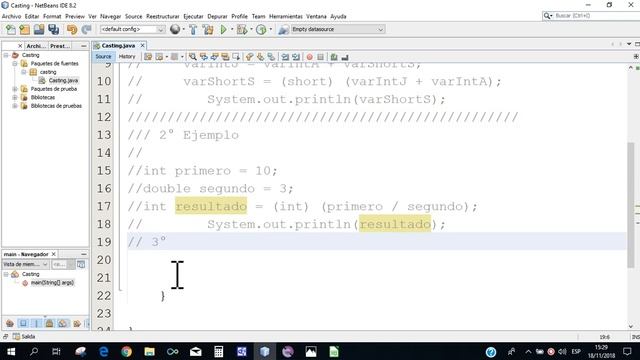Open the default config dropdown
640x360 pixels.
click(x=132, y=29)
